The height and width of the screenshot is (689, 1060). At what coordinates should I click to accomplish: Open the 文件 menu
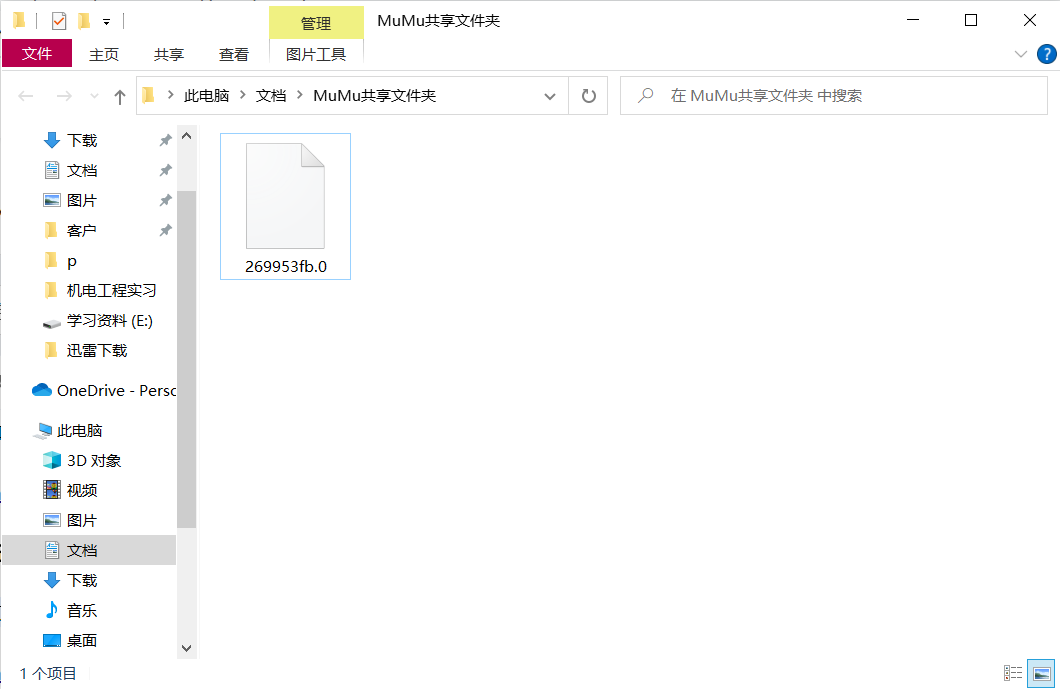37,54
